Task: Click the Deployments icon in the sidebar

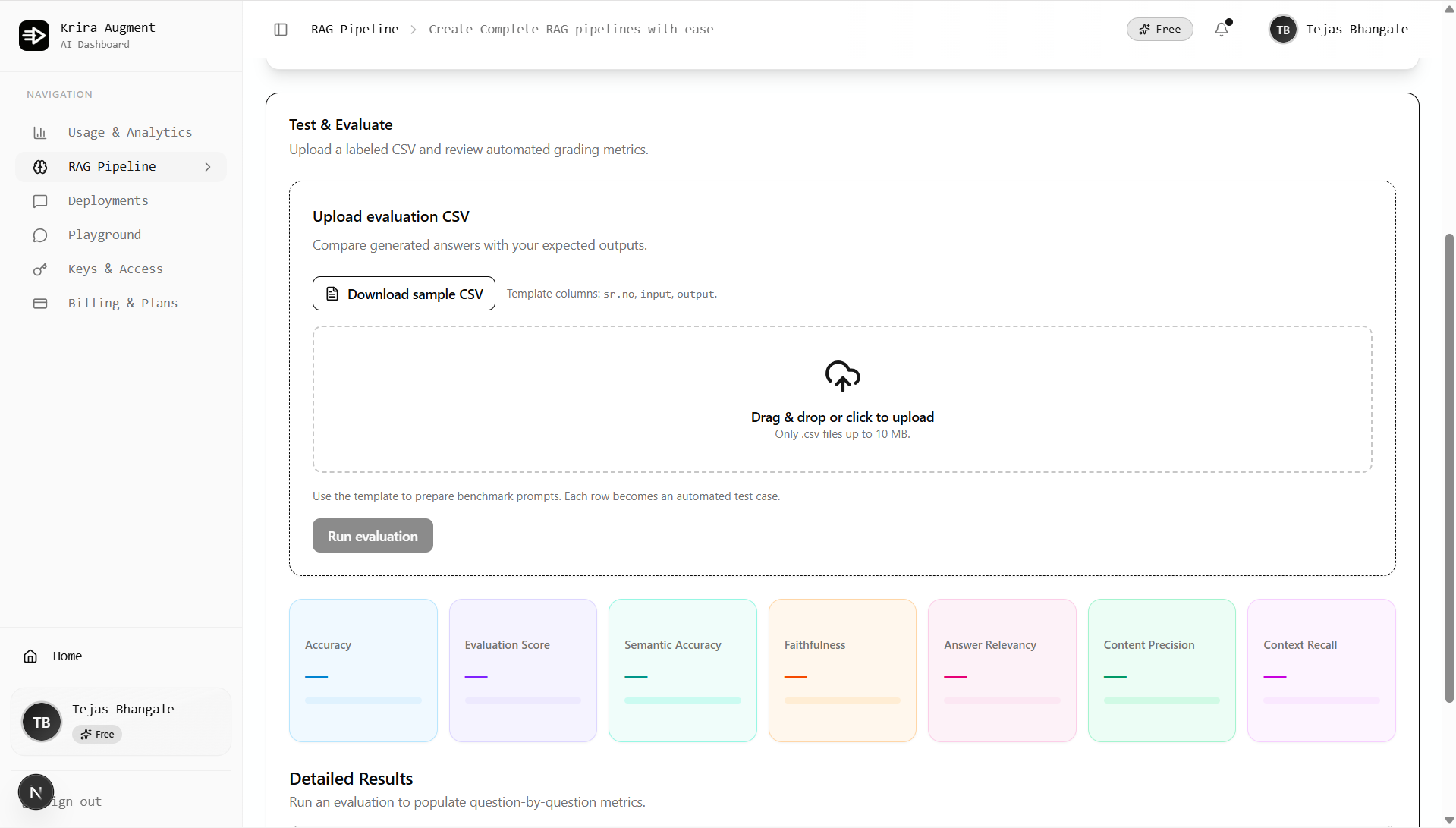Action: tap(40, 201)
